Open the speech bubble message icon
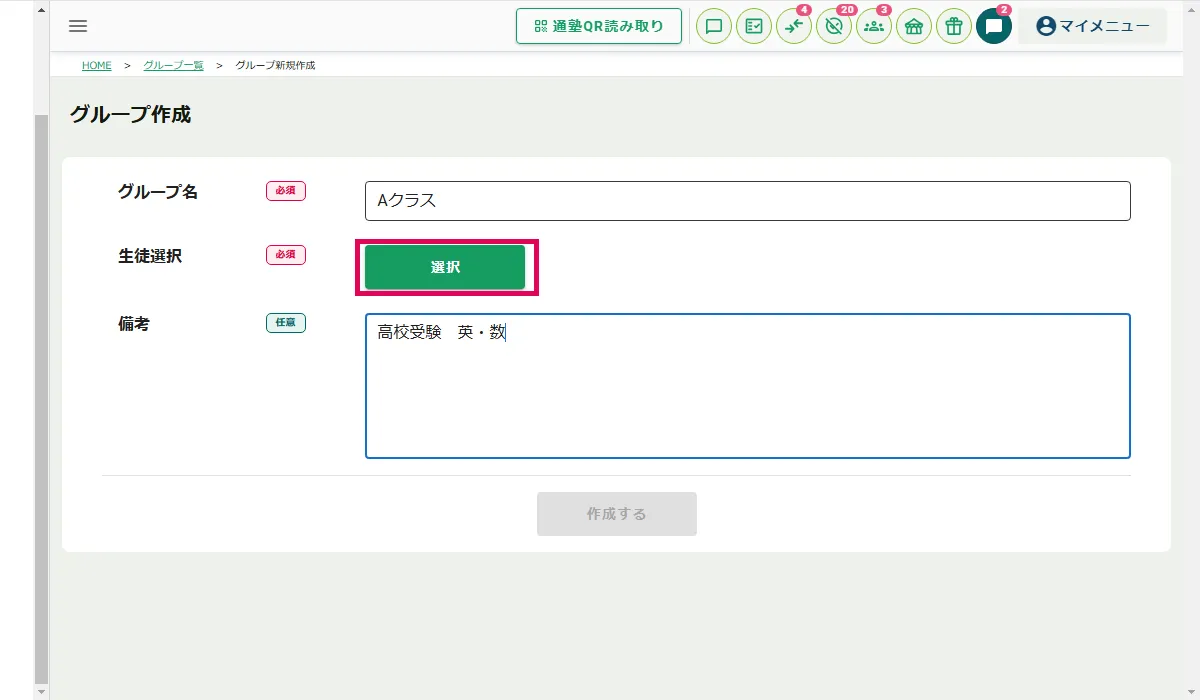 pos(714,27)
